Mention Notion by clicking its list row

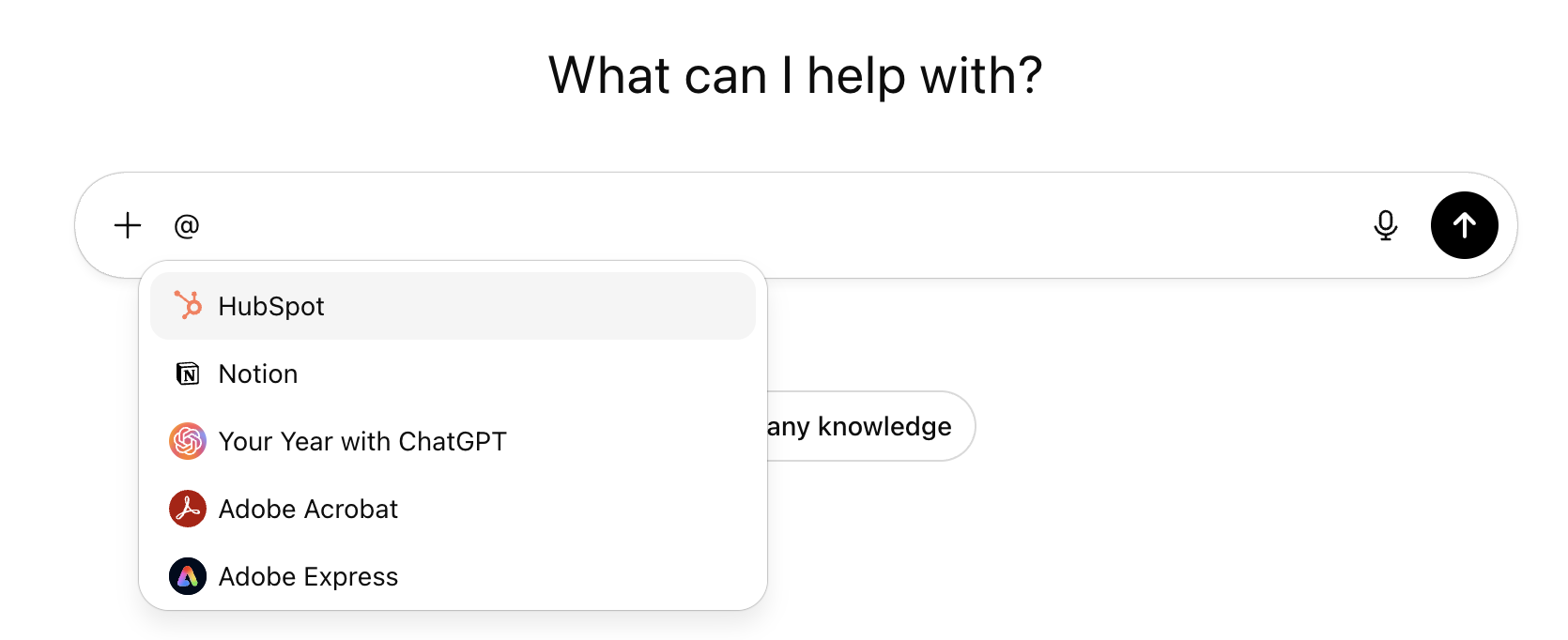[x=453, y=373]
